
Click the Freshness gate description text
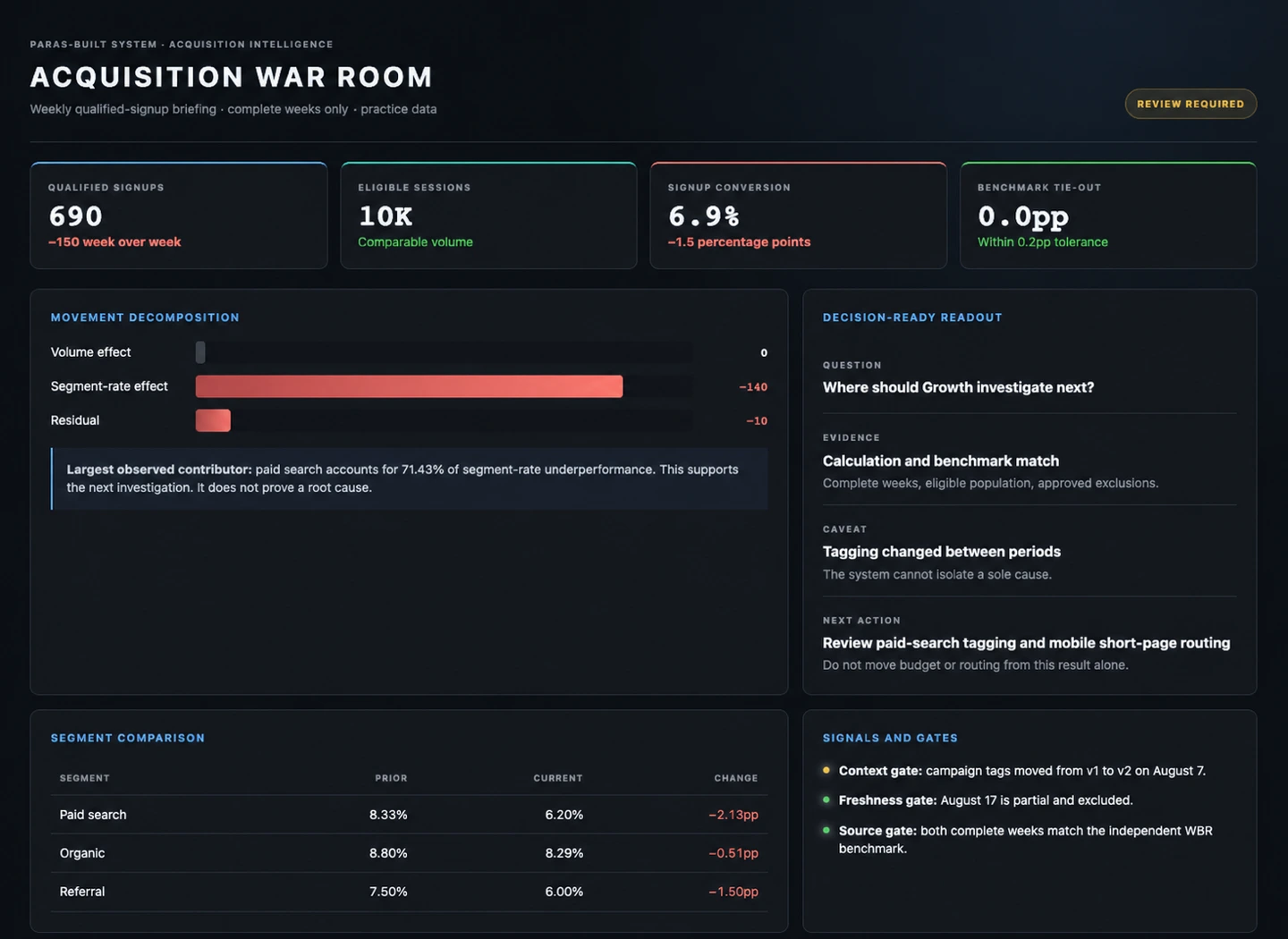(986, 800)
